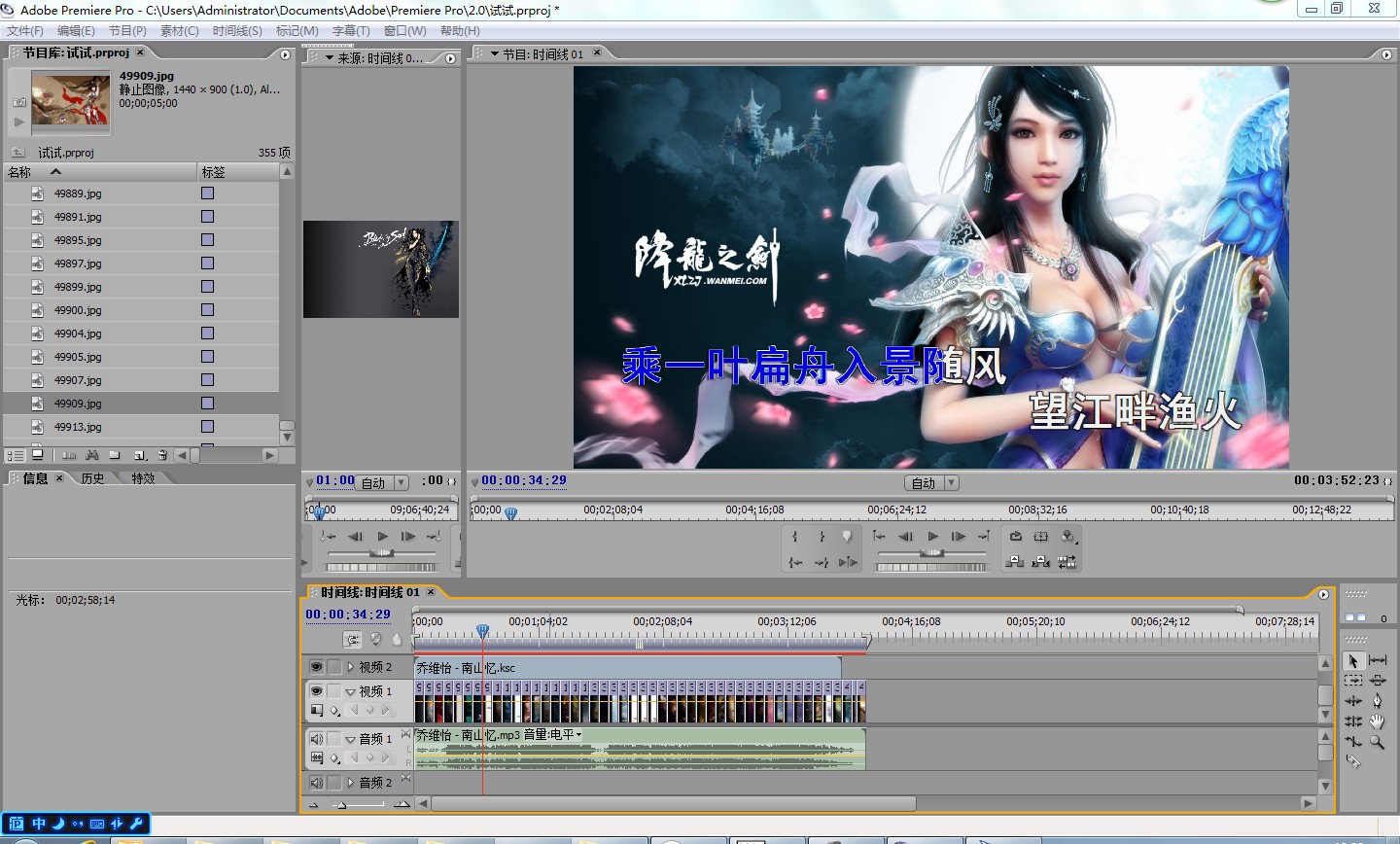Open the 文件(F) menu

[x=25, y=31]
